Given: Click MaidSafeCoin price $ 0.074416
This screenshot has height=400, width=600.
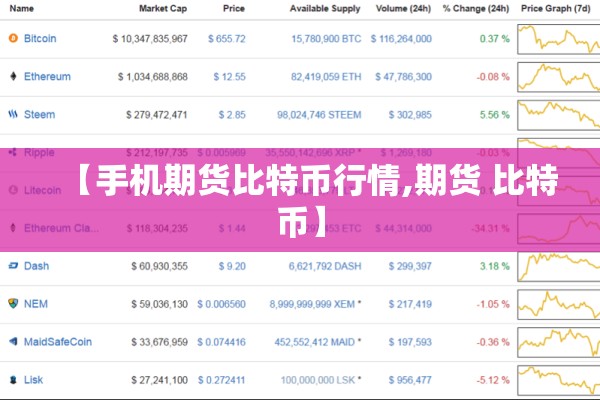Looking at the screenshot, I should pos(221,342).
